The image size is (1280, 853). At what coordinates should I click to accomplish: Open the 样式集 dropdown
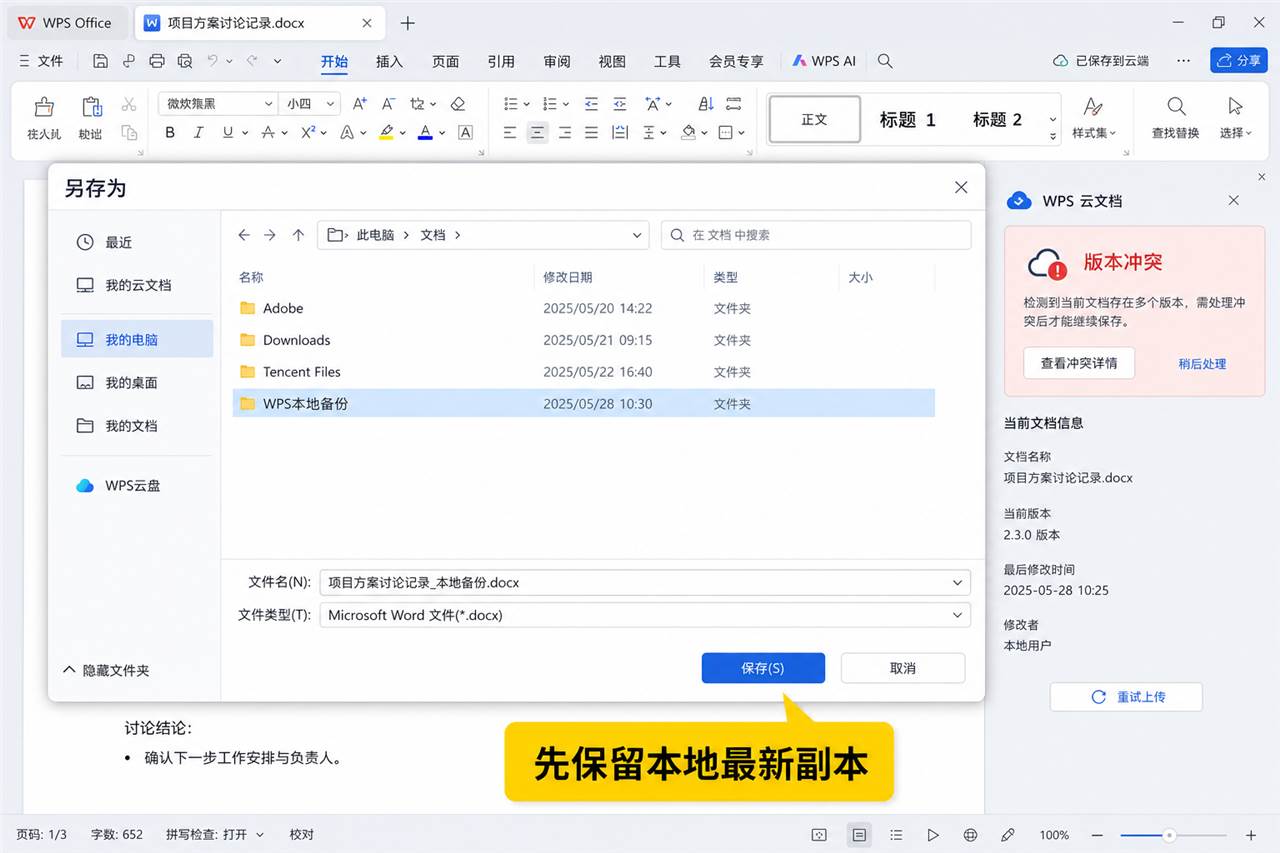[1094, 117]
